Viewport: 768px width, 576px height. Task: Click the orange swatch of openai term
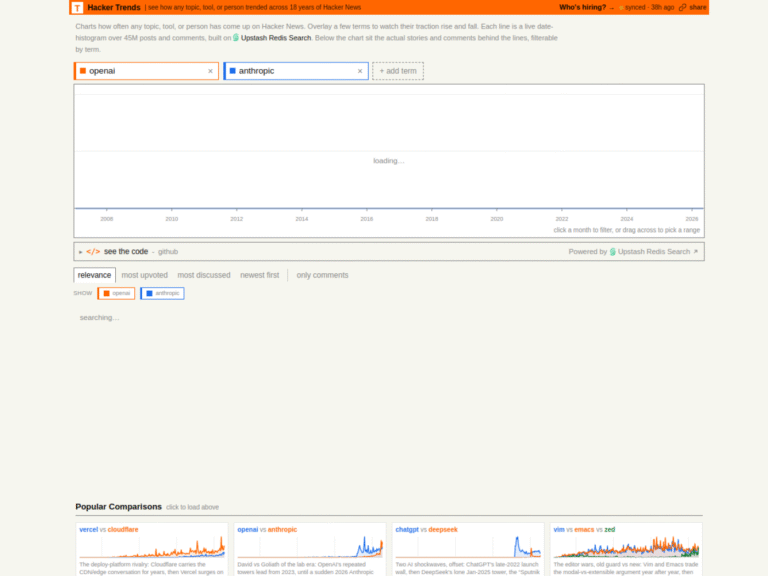coord(83,71)
